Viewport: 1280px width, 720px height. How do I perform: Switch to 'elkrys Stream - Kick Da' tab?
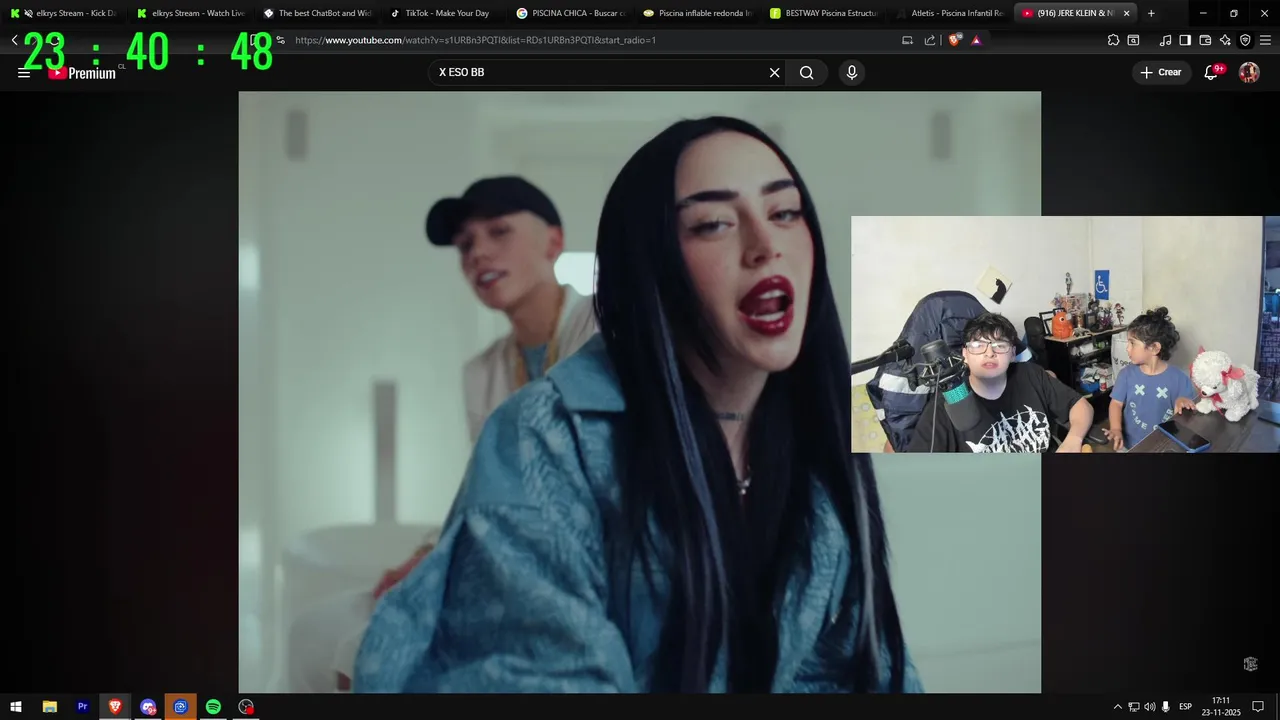pos(63,13)
